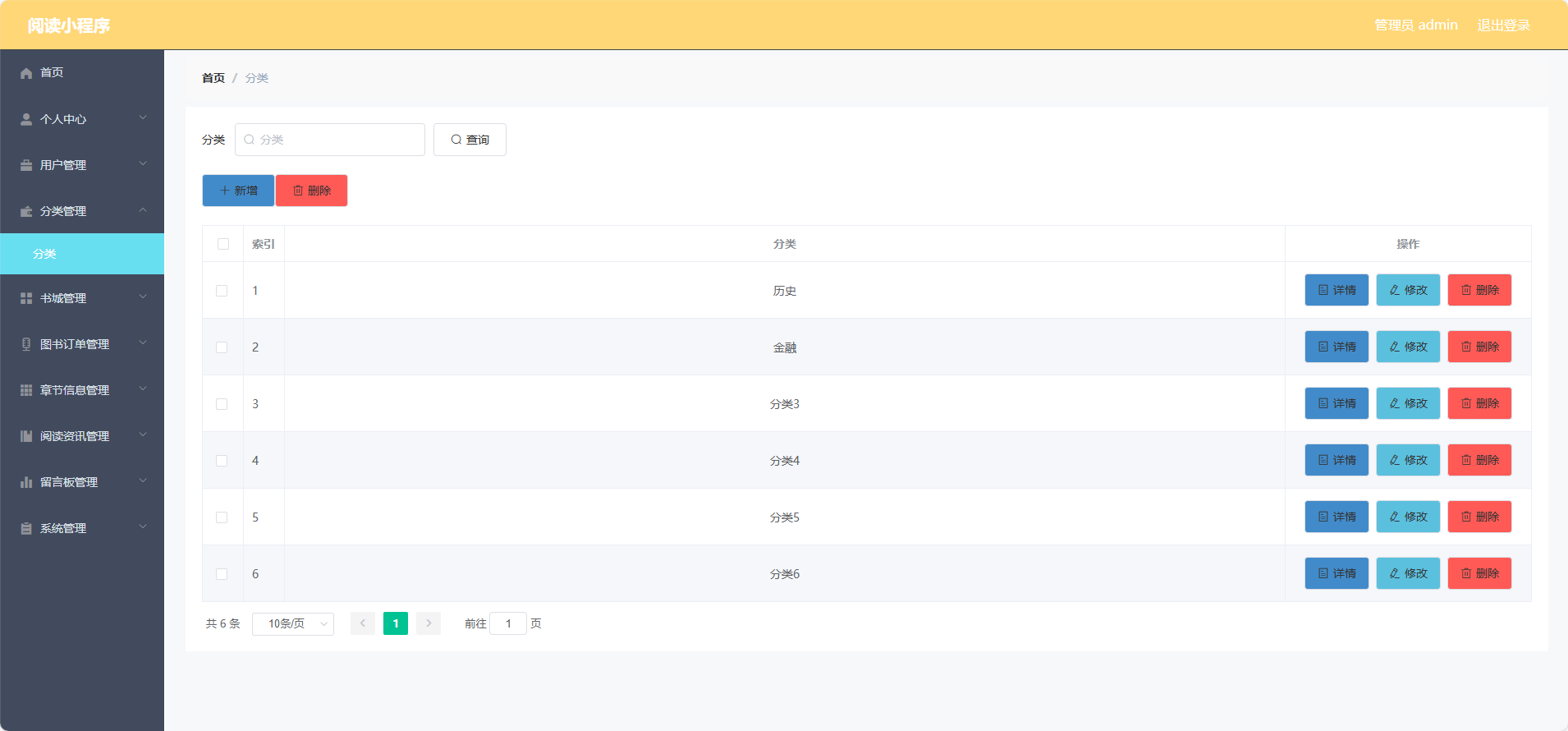Click the pencil edit icon for row 金融
Screen dimensions: 1568x731
(1395, 347)
